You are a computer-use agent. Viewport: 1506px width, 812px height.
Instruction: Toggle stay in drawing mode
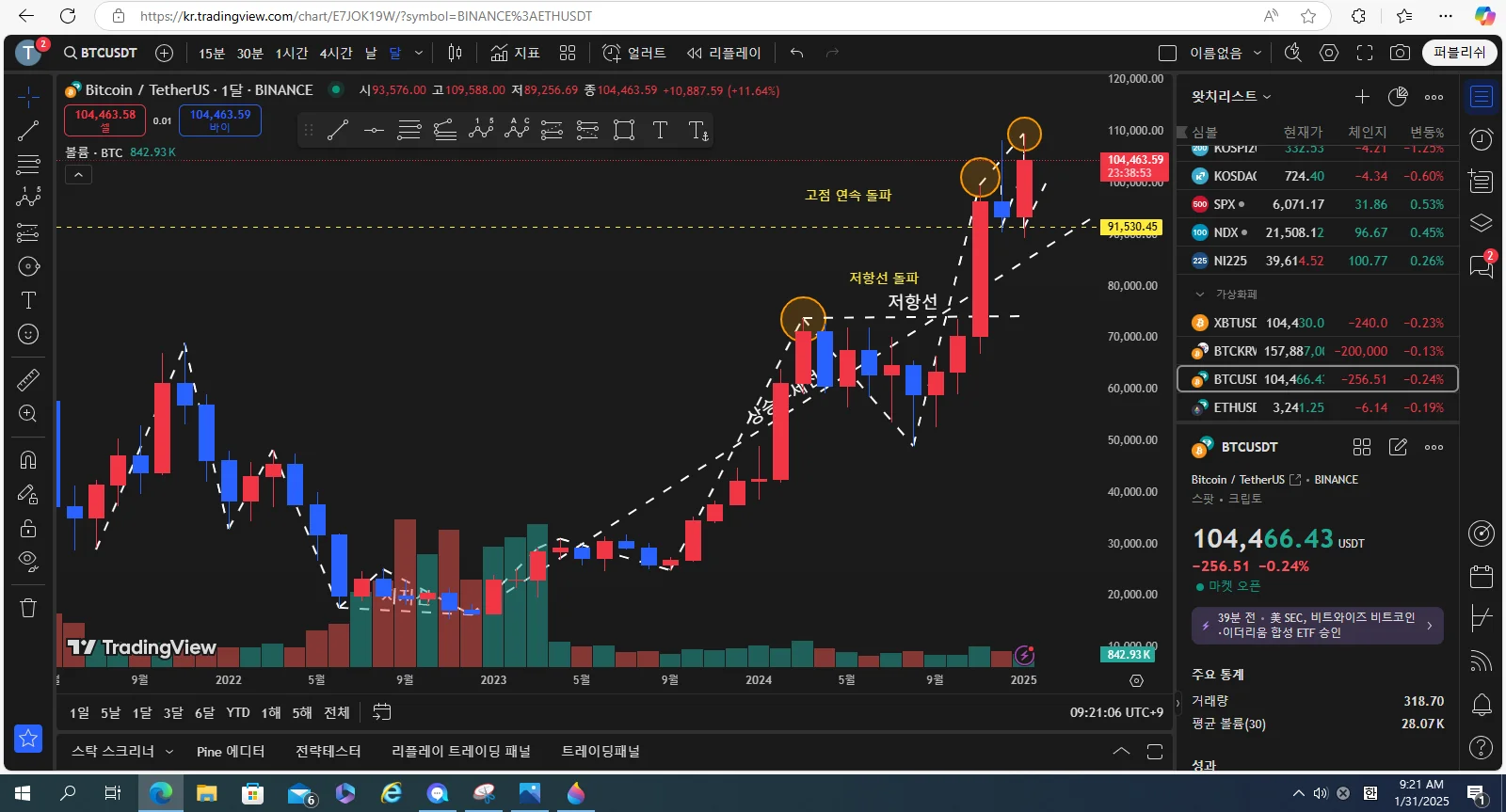pyautogui.click(x=28, y=494)
